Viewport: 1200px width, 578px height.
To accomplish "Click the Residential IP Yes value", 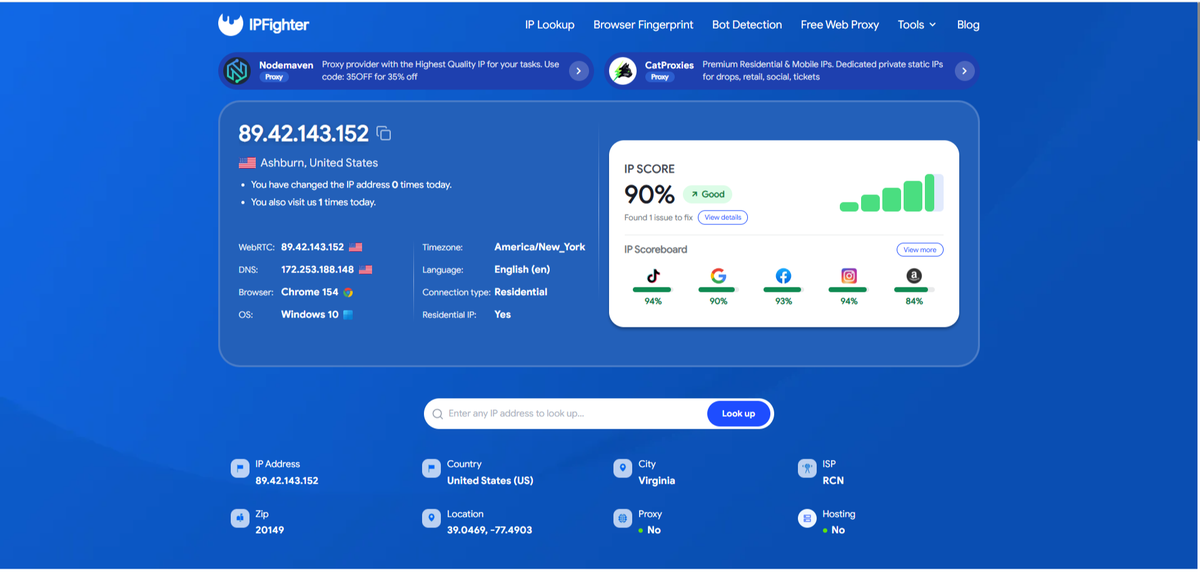I will click(502, 315).
